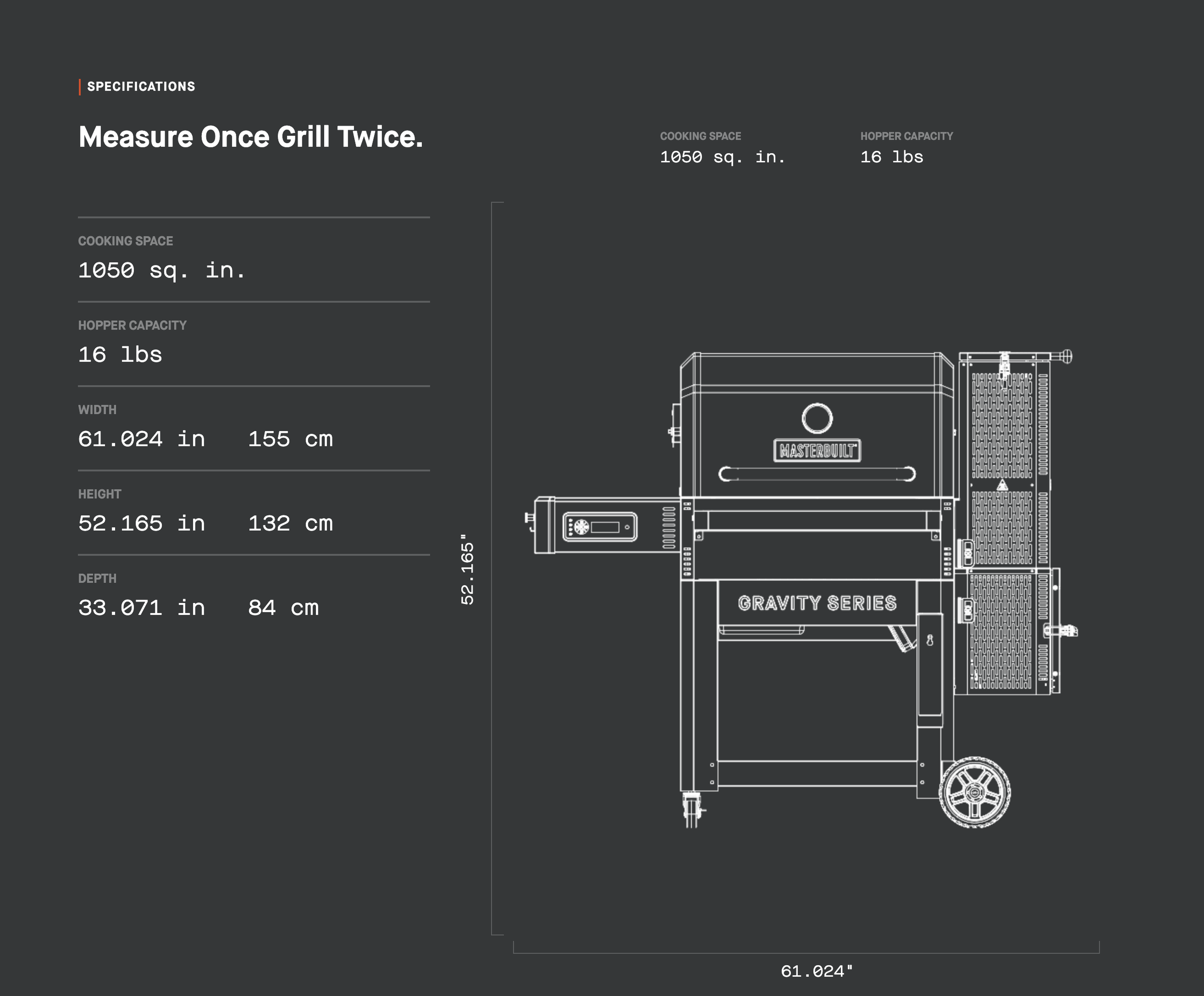Viewport: 1204px width, 996px height.
Task: Click the round lid thermometer gauge
Action: click(x=817, y=418)
